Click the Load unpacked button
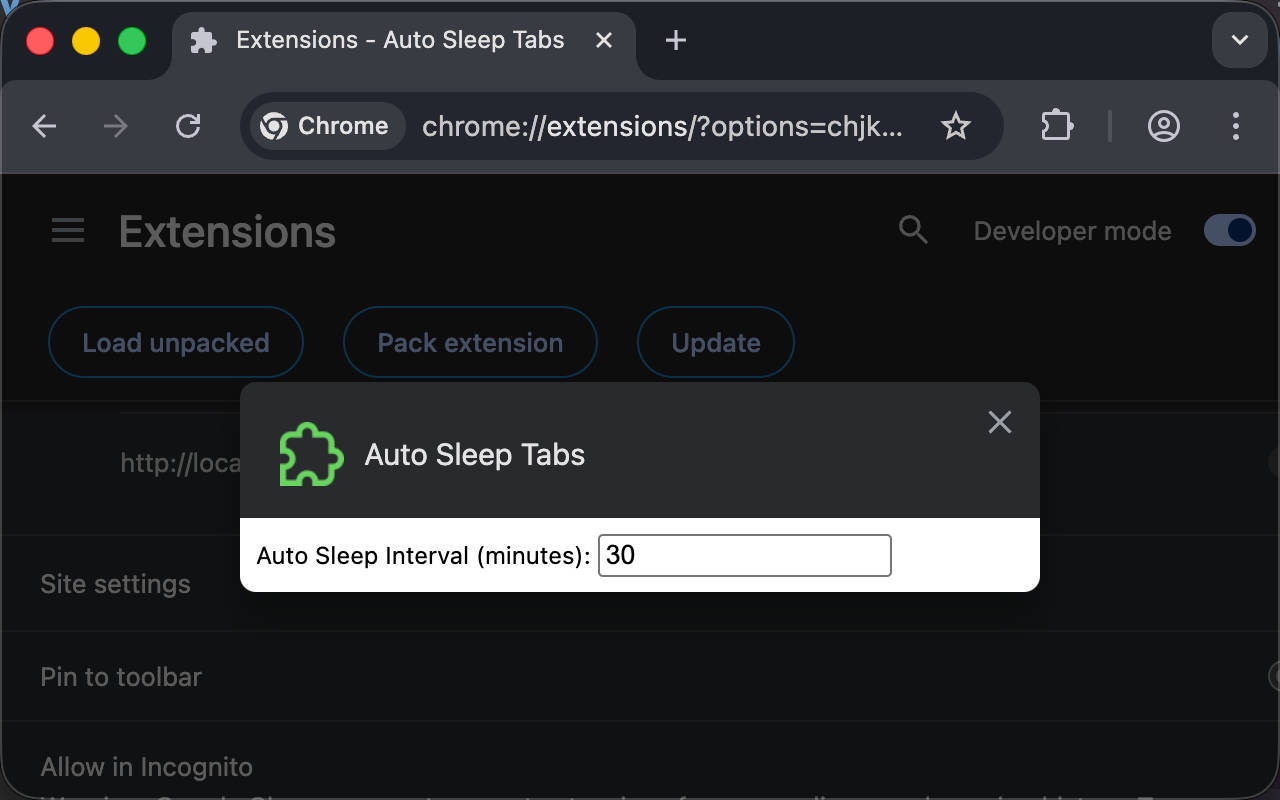Screen dimensions: 1280x800 pyautogui.click(x=176, y=343)
